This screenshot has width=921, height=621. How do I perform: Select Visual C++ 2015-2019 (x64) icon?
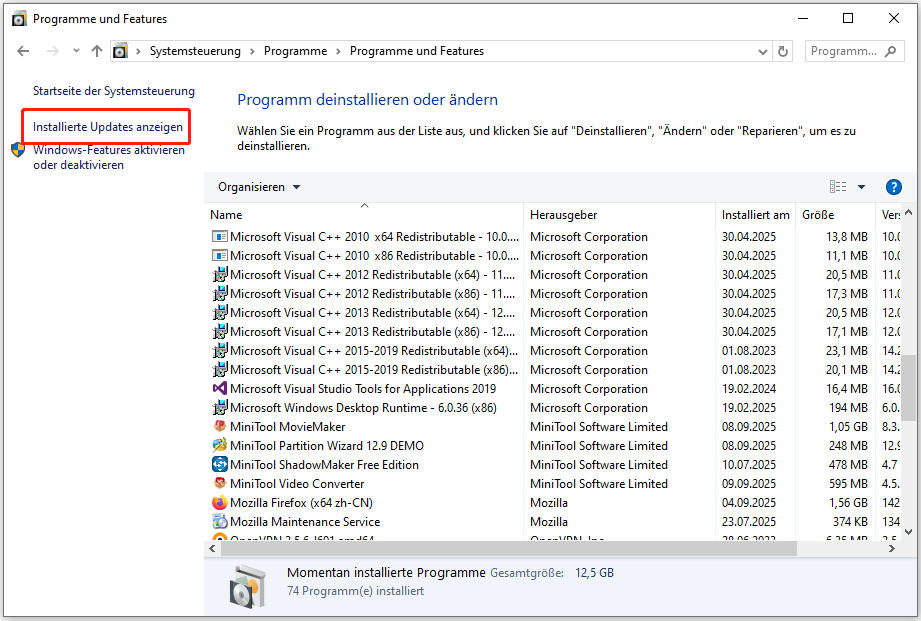point(220,351)
